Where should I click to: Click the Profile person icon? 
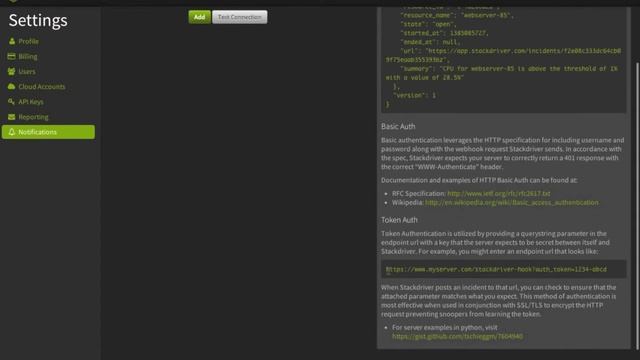(x=12, y=41)
